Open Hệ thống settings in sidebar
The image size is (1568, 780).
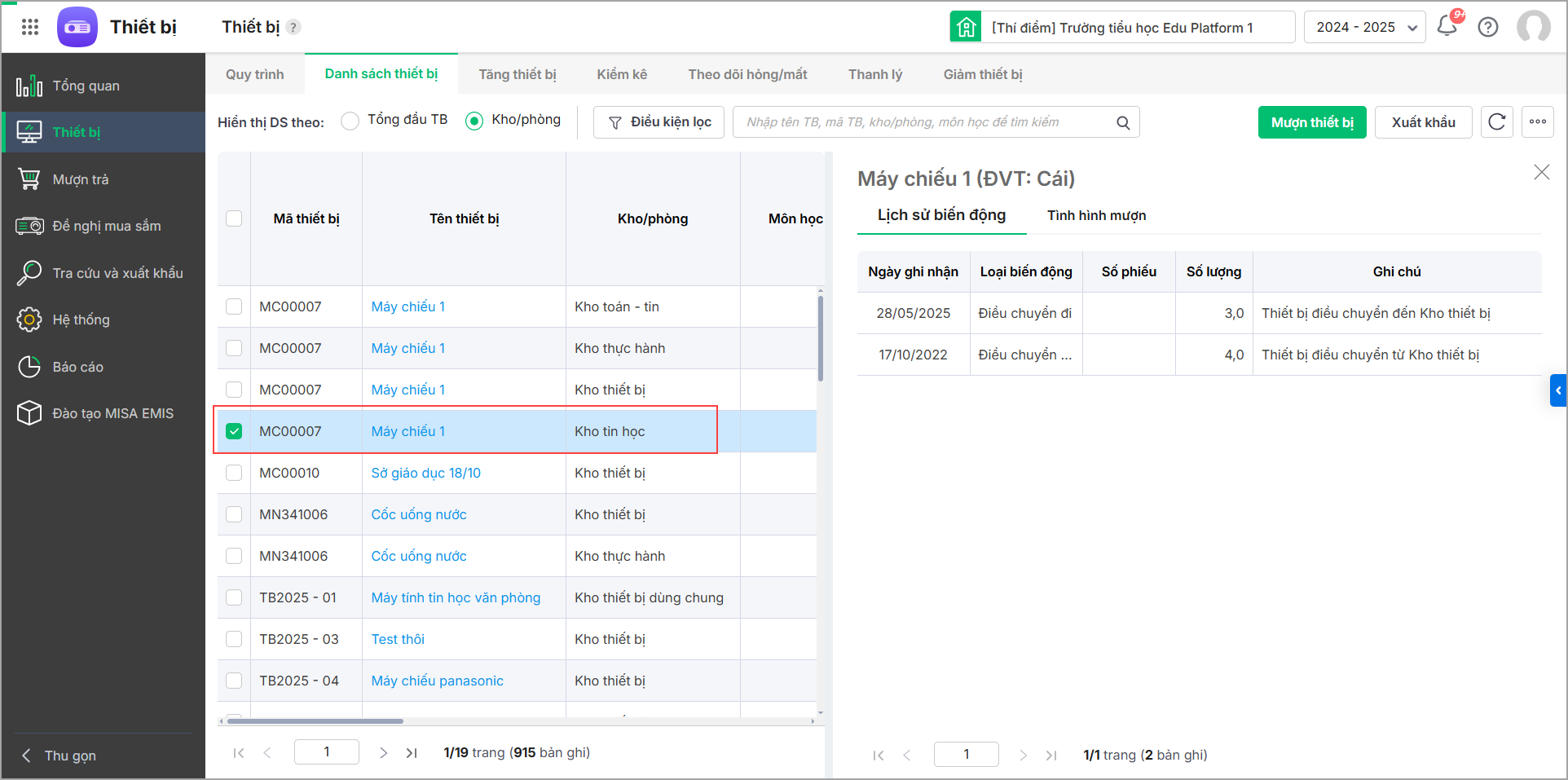click(x=104, y=319)
